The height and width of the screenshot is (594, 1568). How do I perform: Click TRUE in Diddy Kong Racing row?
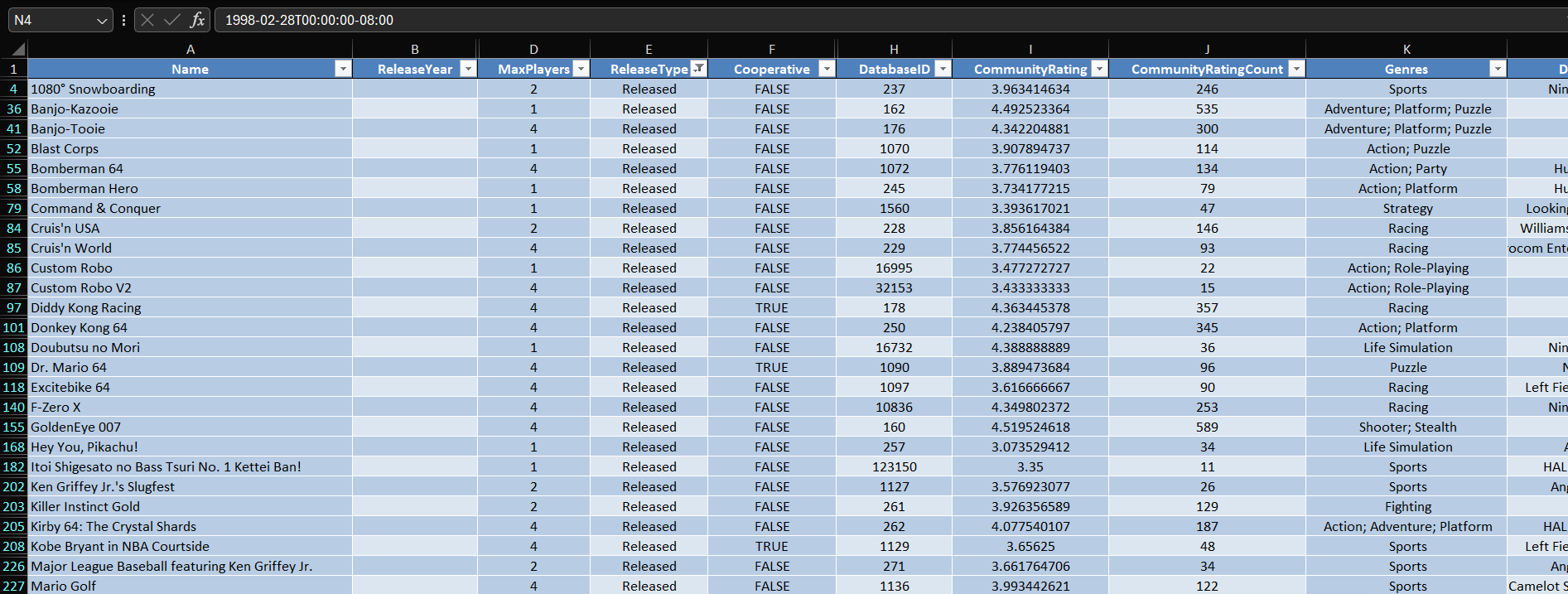[772, 307]
